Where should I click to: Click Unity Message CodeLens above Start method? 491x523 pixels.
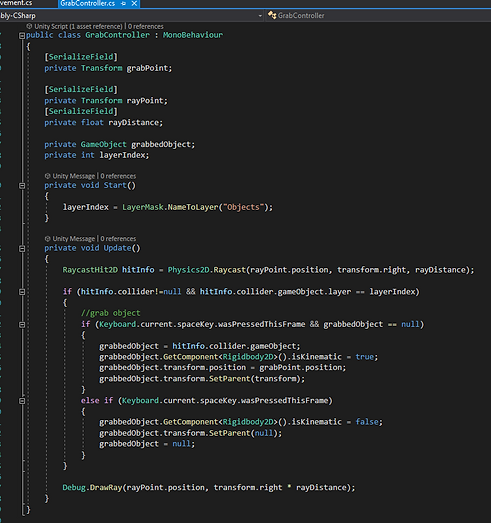(x=74, y=176)
